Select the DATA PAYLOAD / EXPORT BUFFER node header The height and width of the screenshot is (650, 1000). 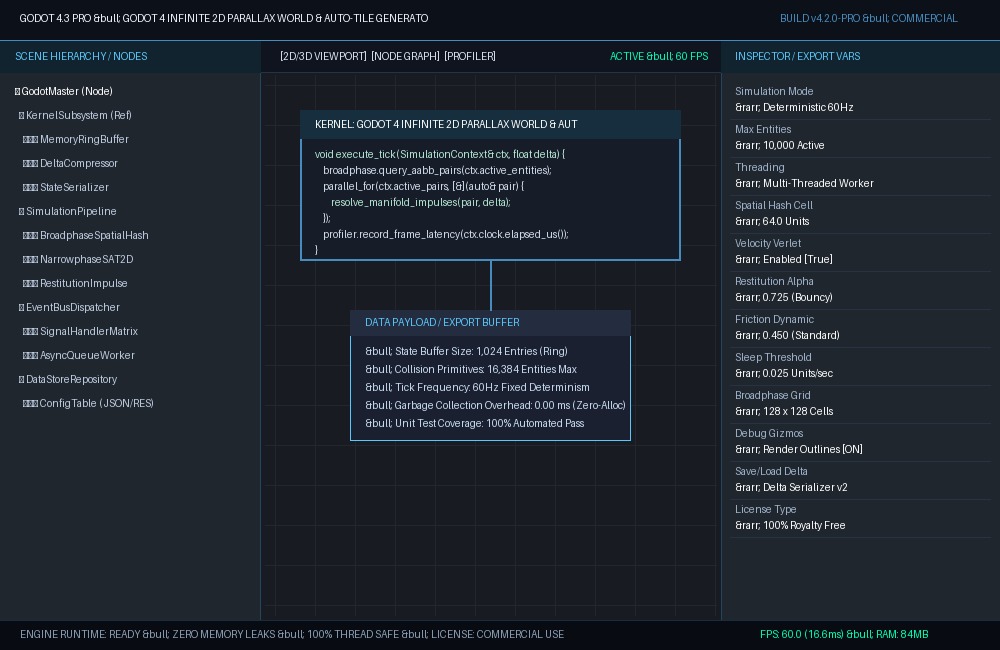pos(490,323)
